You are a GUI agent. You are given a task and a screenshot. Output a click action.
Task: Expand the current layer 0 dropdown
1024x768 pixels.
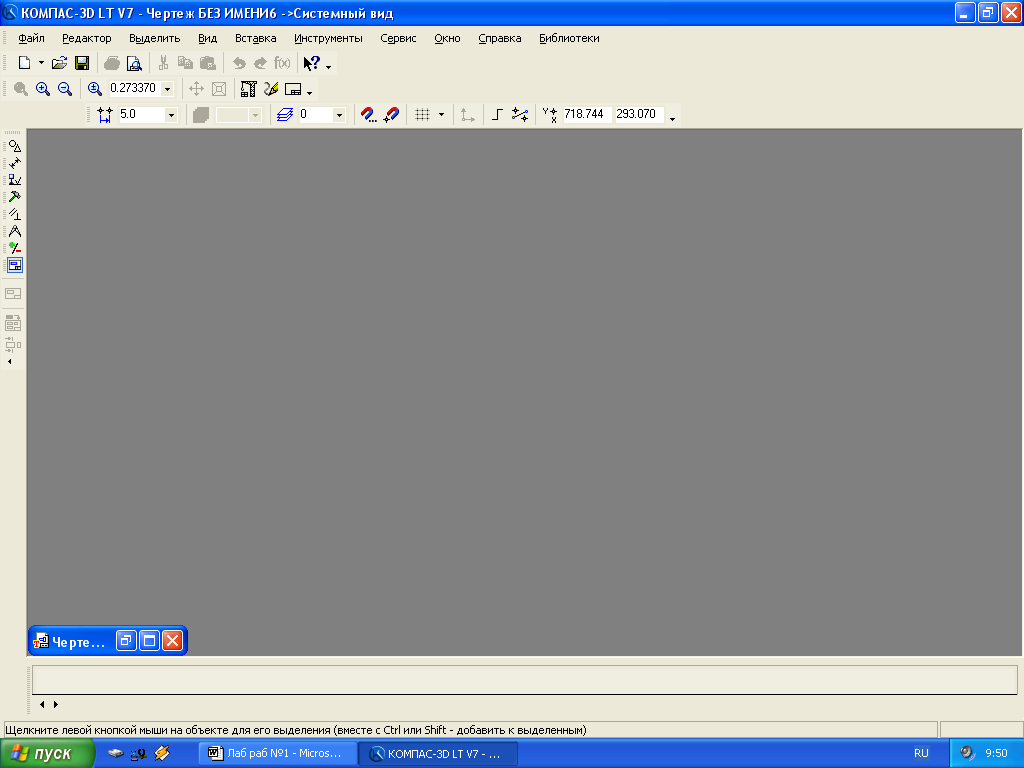pos(339,115)
